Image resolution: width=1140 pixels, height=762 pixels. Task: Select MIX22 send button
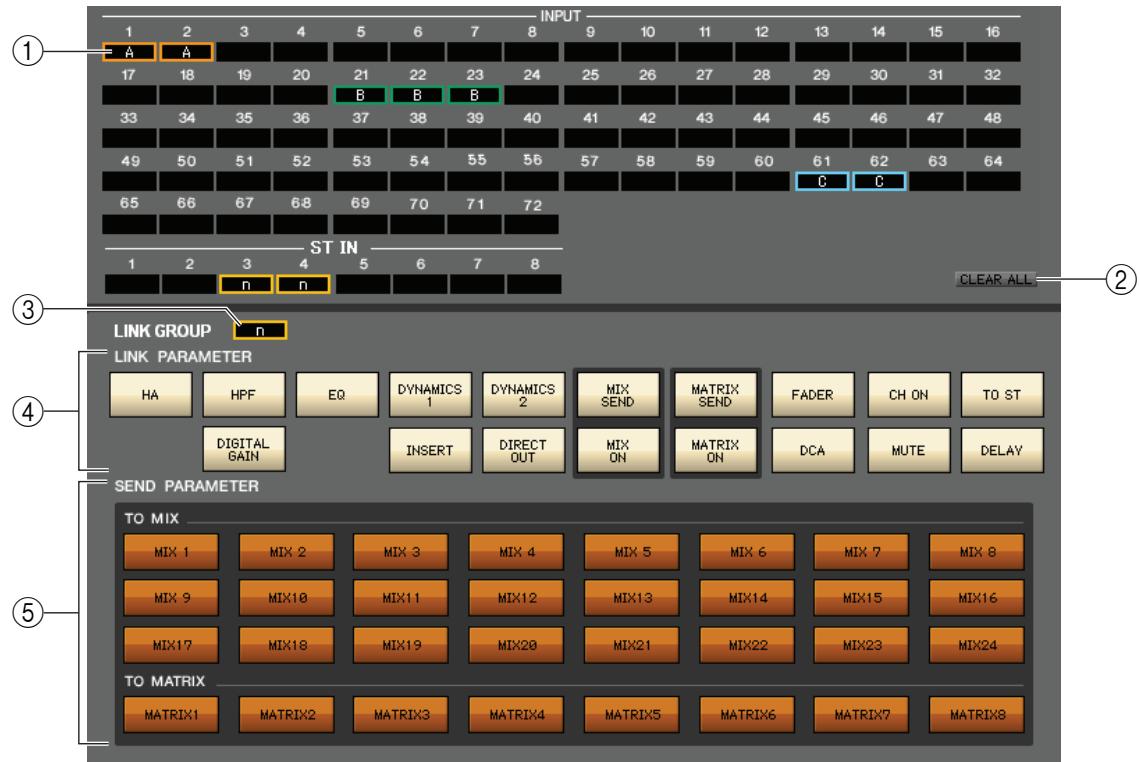click(x=747, y=645)
